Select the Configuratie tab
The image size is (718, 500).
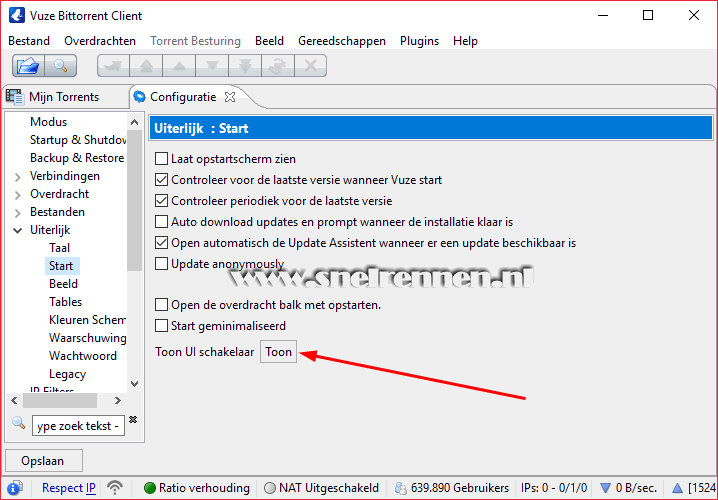coord(183,97)
